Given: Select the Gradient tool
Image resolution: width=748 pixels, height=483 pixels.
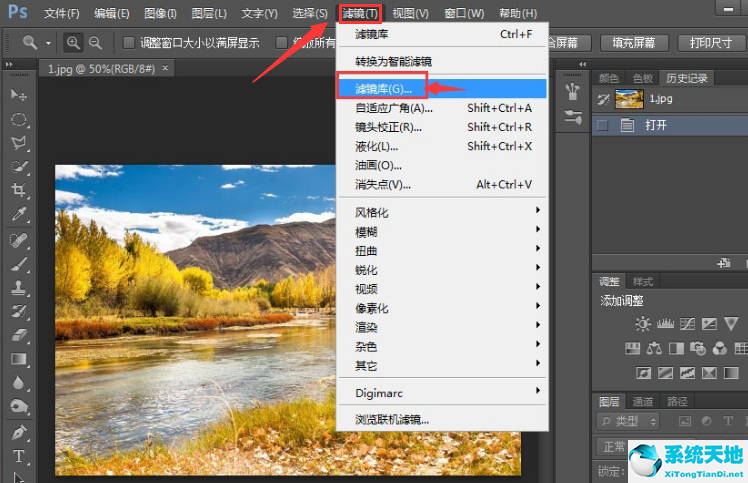Looking at the screenshot, I should pos(19,359).
